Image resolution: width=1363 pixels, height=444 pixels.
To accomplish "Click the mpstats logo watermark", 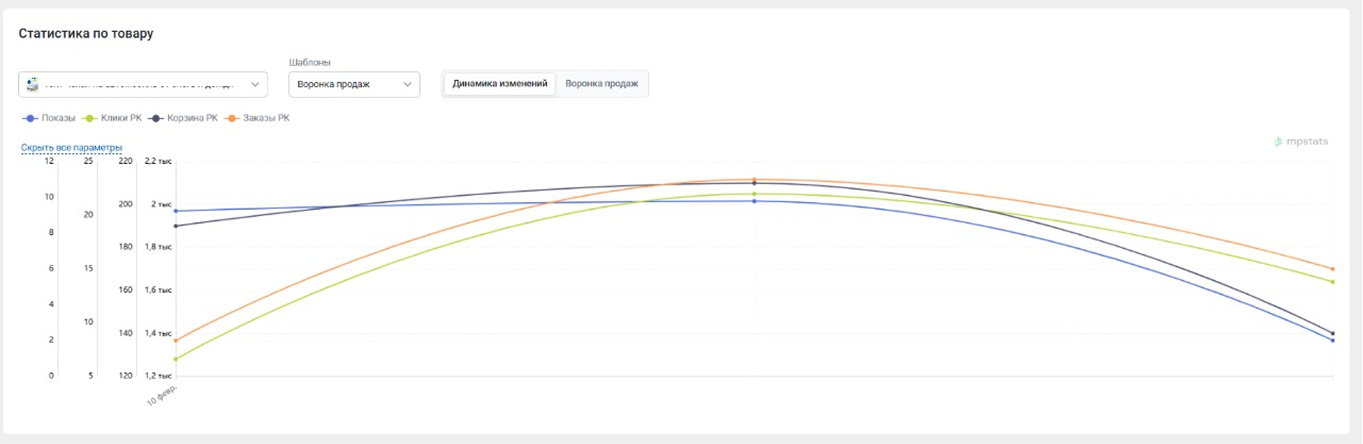I will pos(1301,142).
